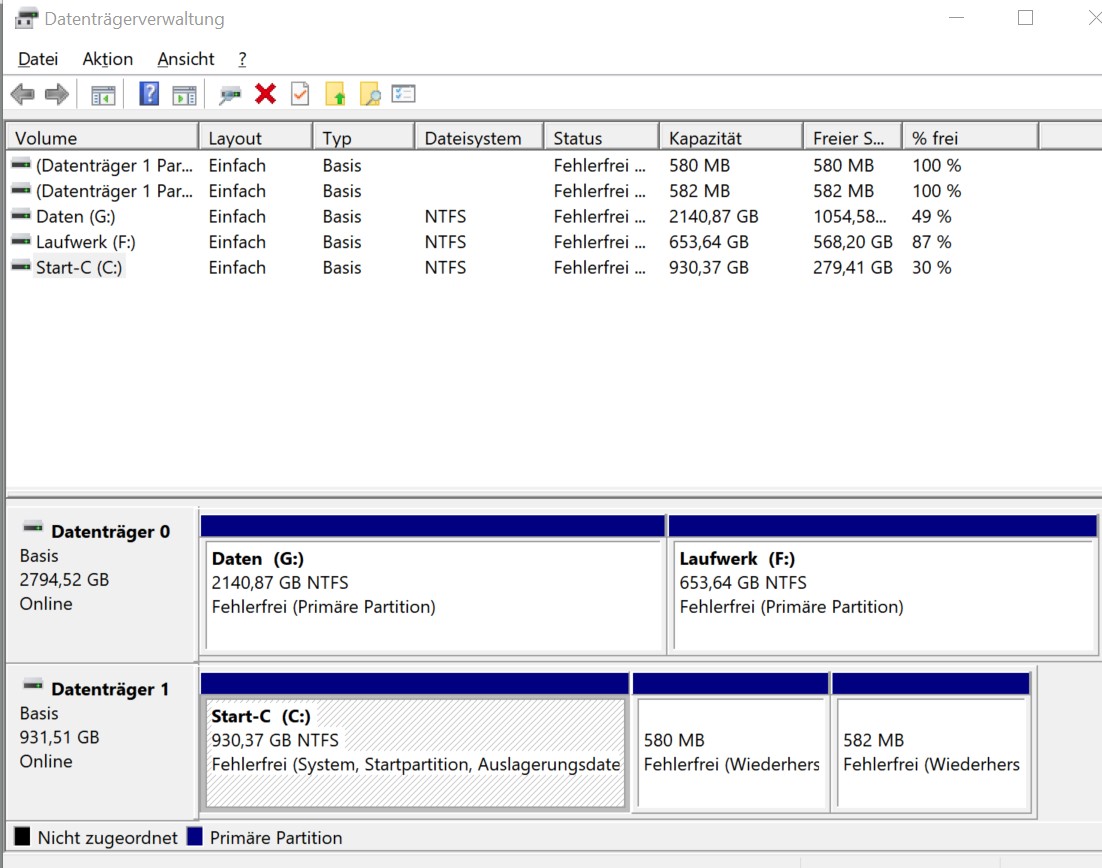Sort by the Freier S... column header
The width and height of the screenshot is (1102, 868).
[853, 138]
